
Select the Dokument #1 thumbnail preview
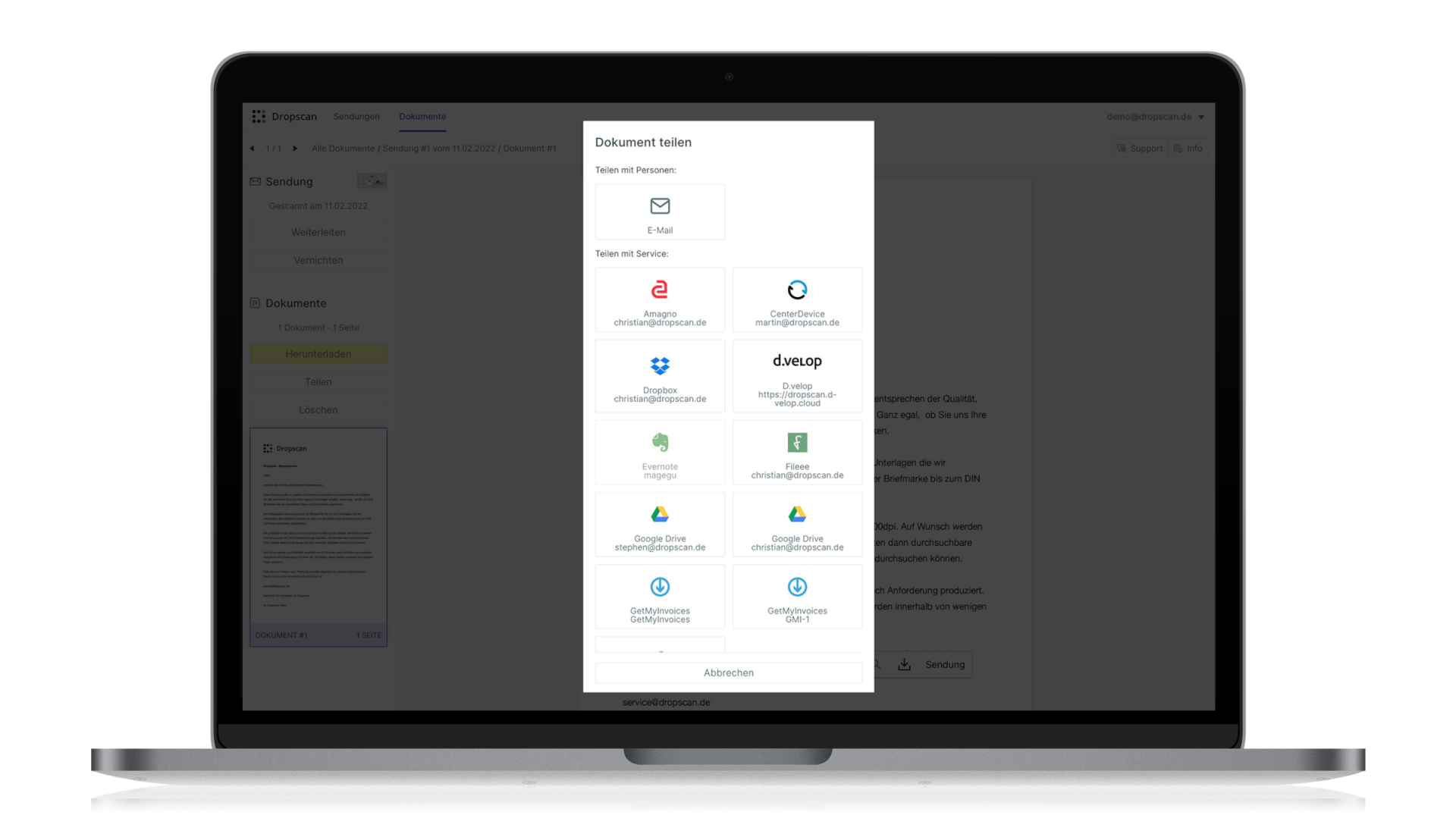318,535
